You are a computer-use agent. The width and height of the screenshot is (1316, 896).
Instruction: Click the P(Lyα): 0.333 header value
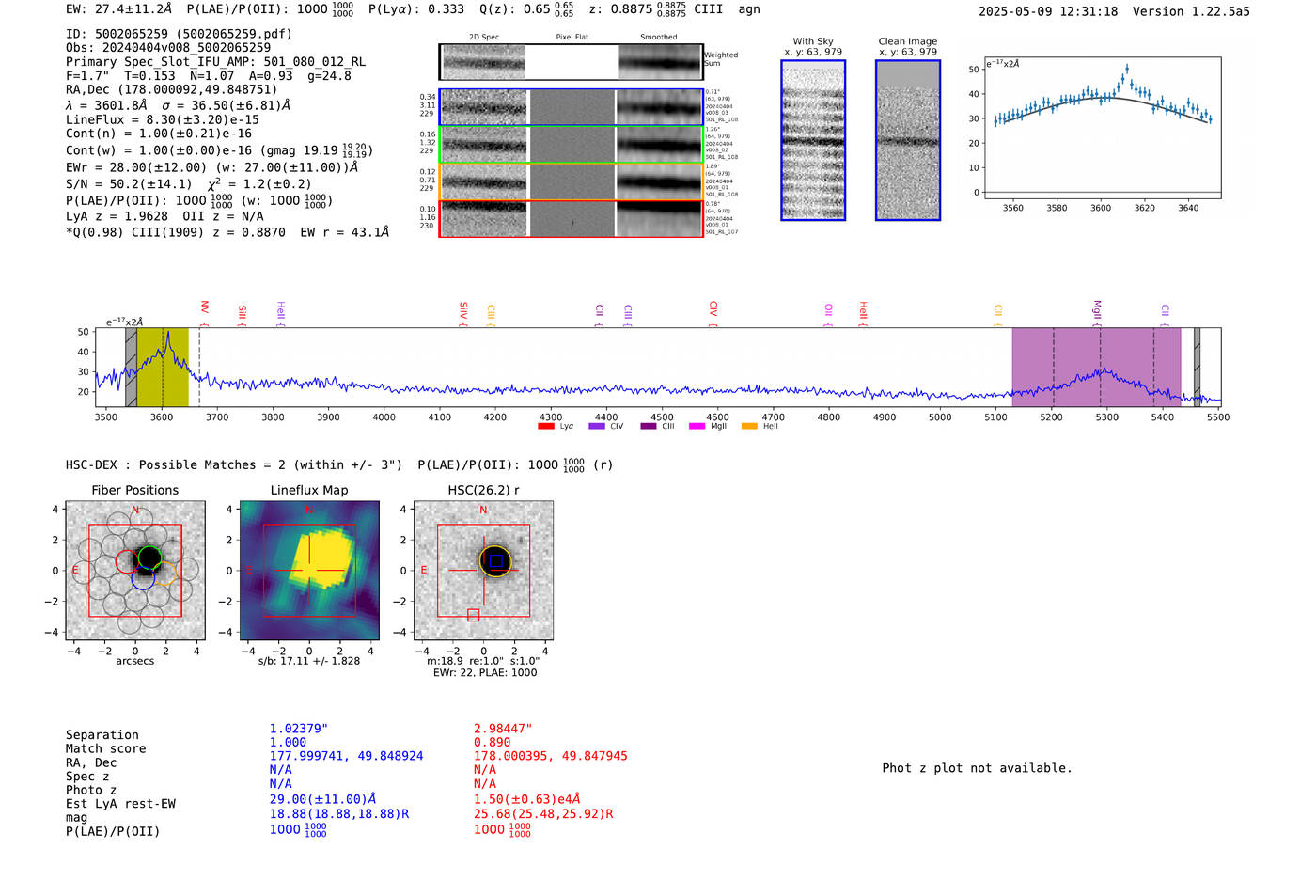(x=416, y=8)
